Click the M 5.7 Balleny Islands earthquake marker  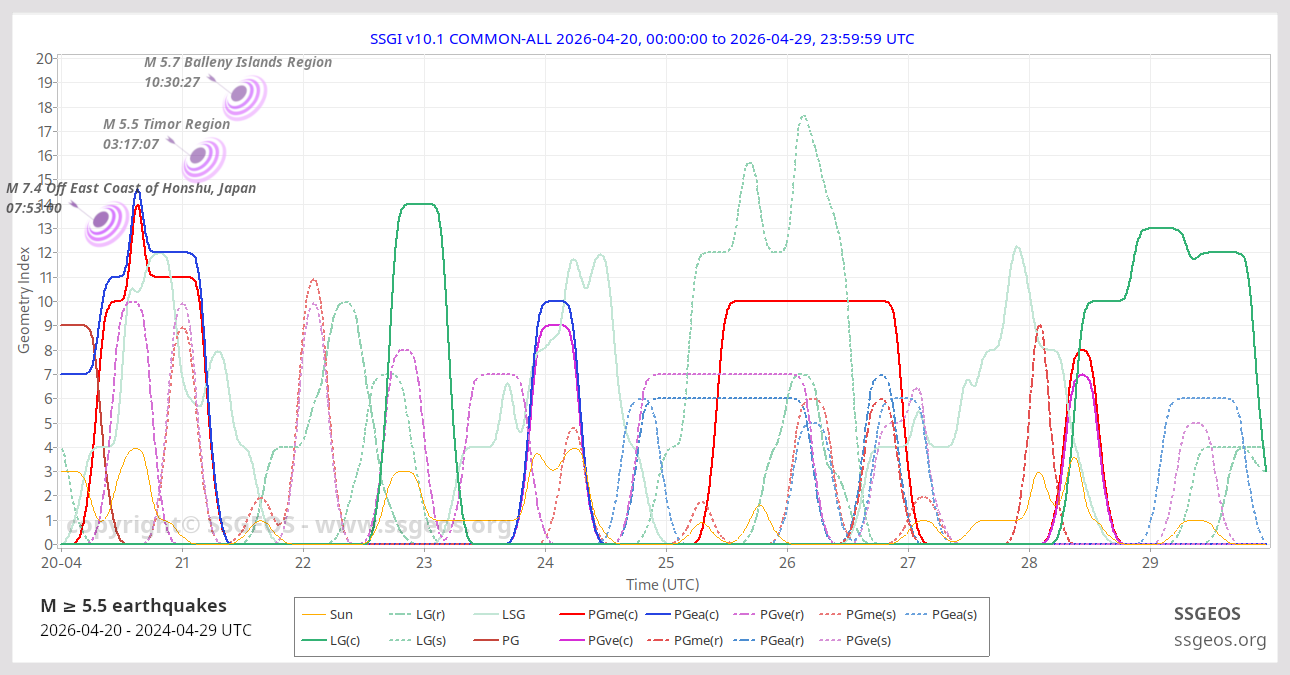pos(241,95)
